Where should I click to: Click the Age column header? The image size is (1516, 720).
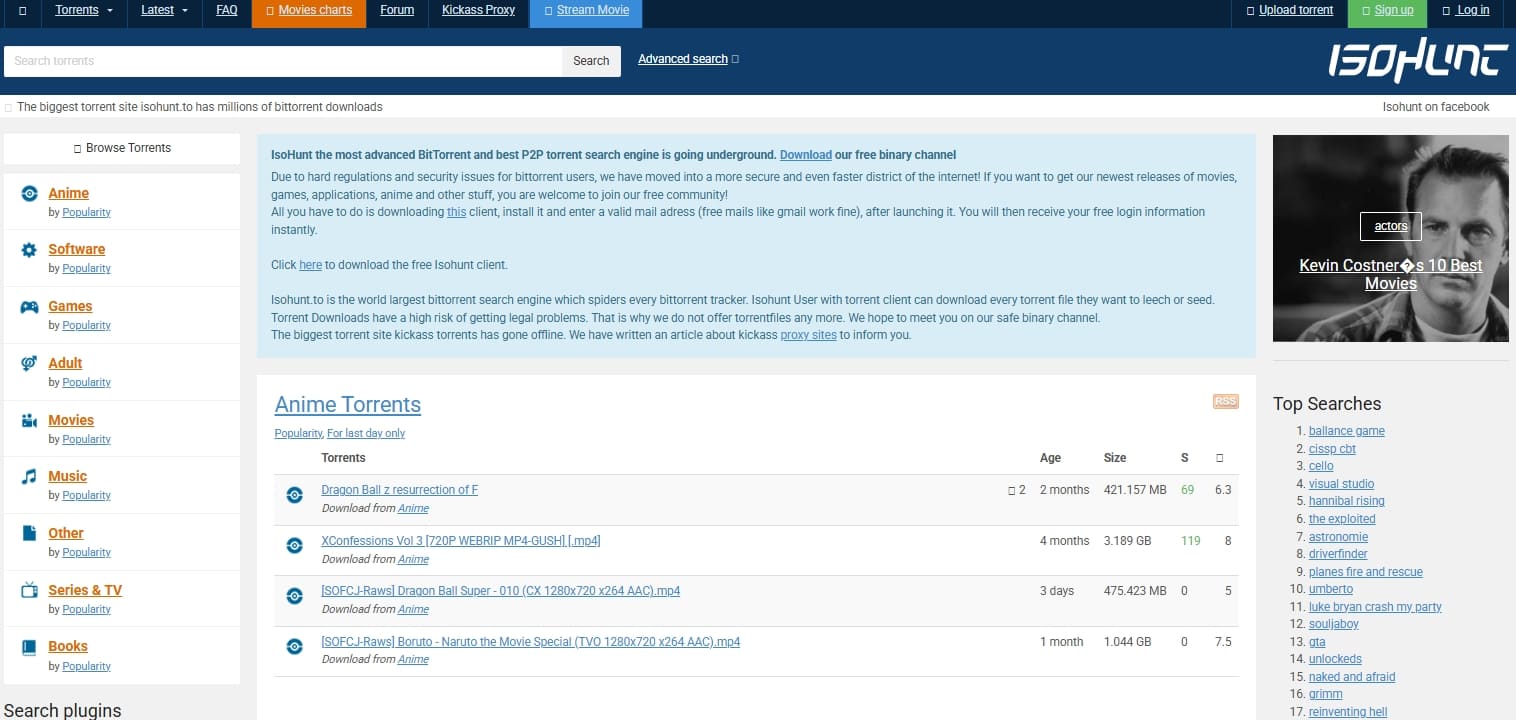coord(1050,458)
